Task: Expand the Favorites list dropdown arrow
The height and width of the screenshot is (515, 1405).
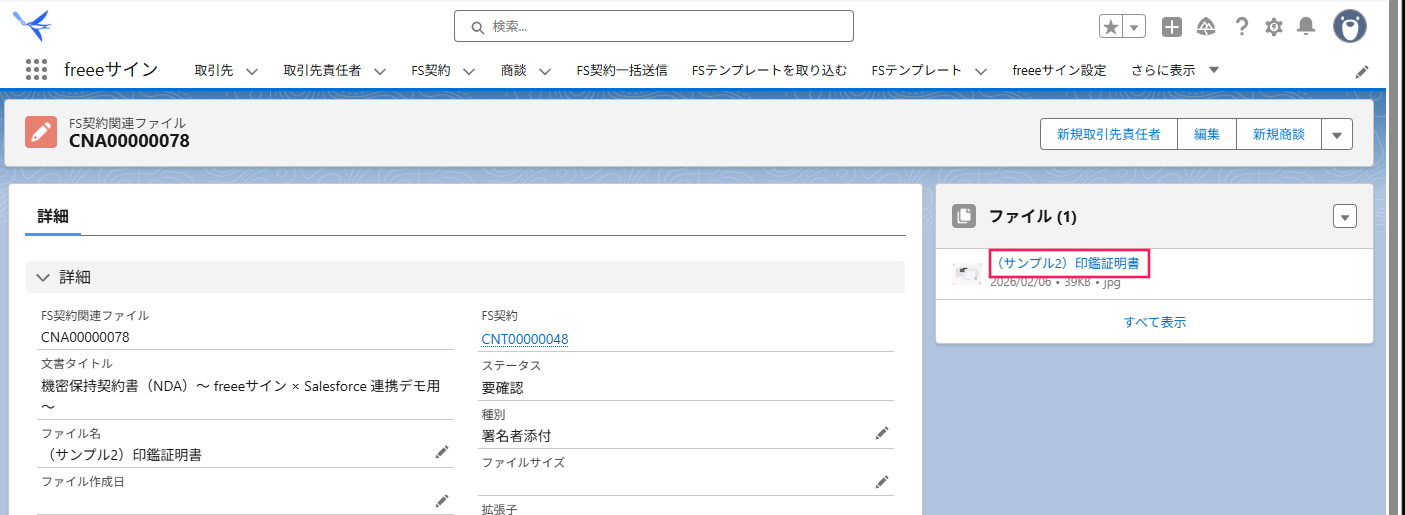Action: coord(1134,27)
